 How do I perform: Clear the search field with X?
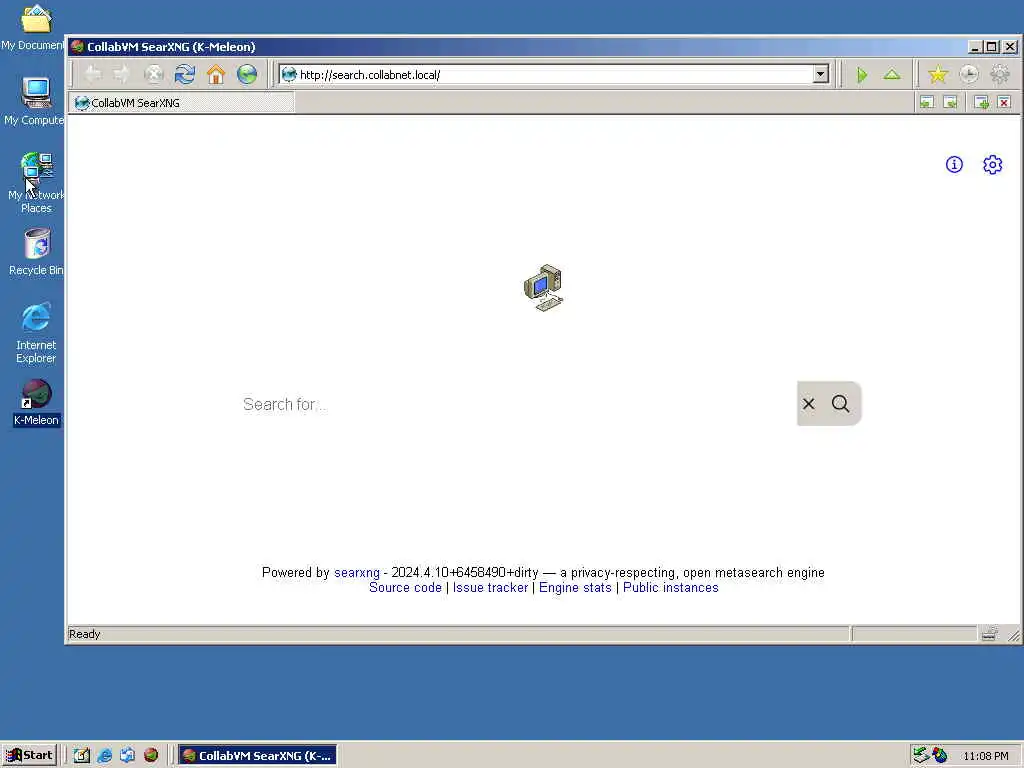(x=808, y=404)
